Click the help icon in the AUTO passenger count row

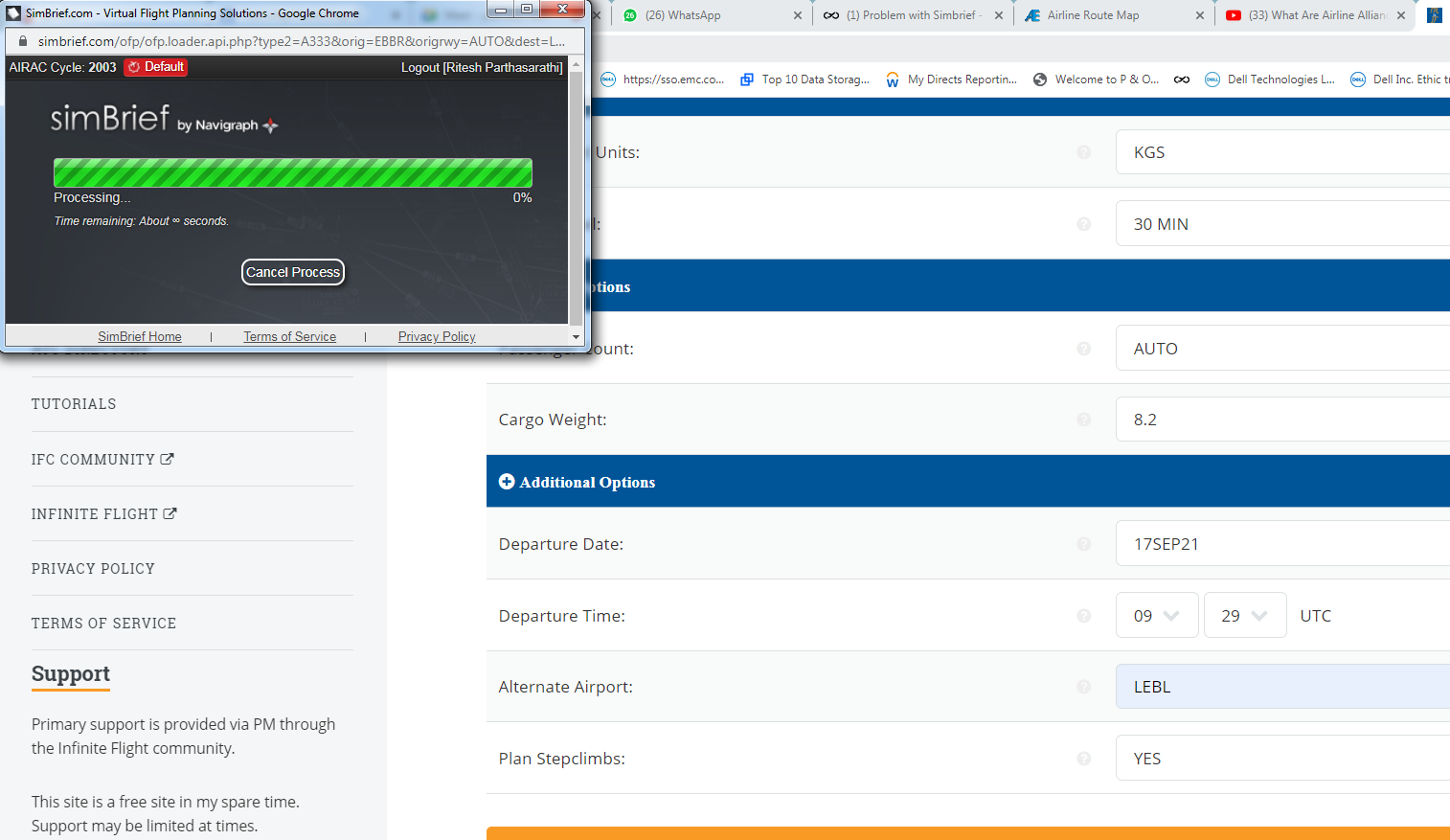[x=1084, y=349]
